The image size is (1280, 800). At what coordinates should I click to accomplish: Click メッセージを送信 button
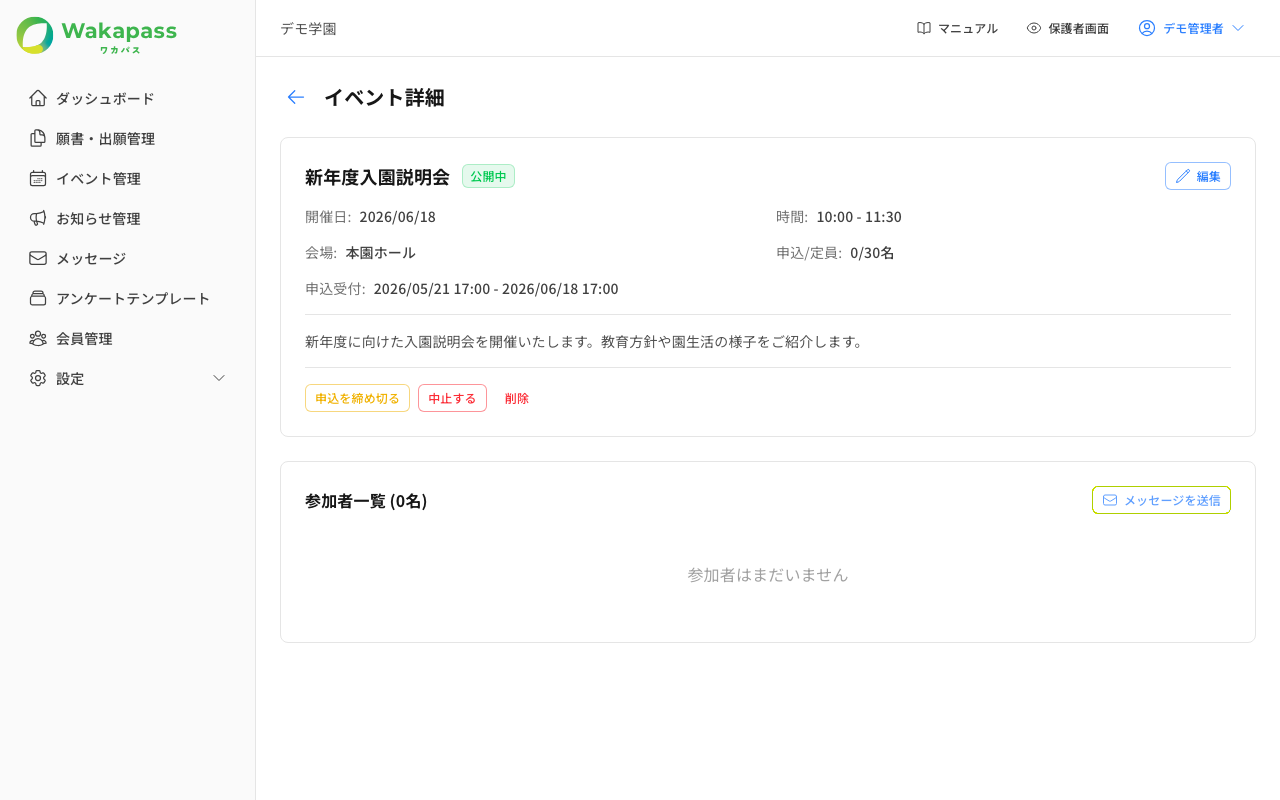tap(1161, 500)
